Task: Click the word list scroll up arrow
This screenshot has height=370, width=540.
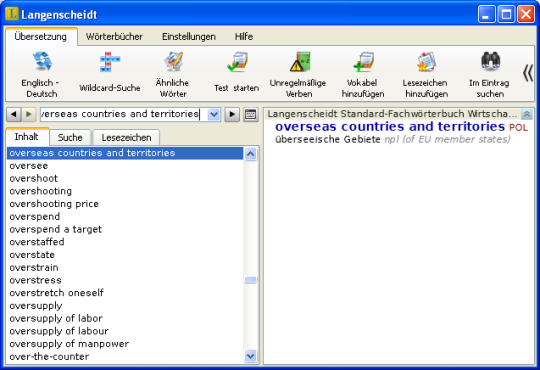Action: pyautogui.click(x=250, y=154)
